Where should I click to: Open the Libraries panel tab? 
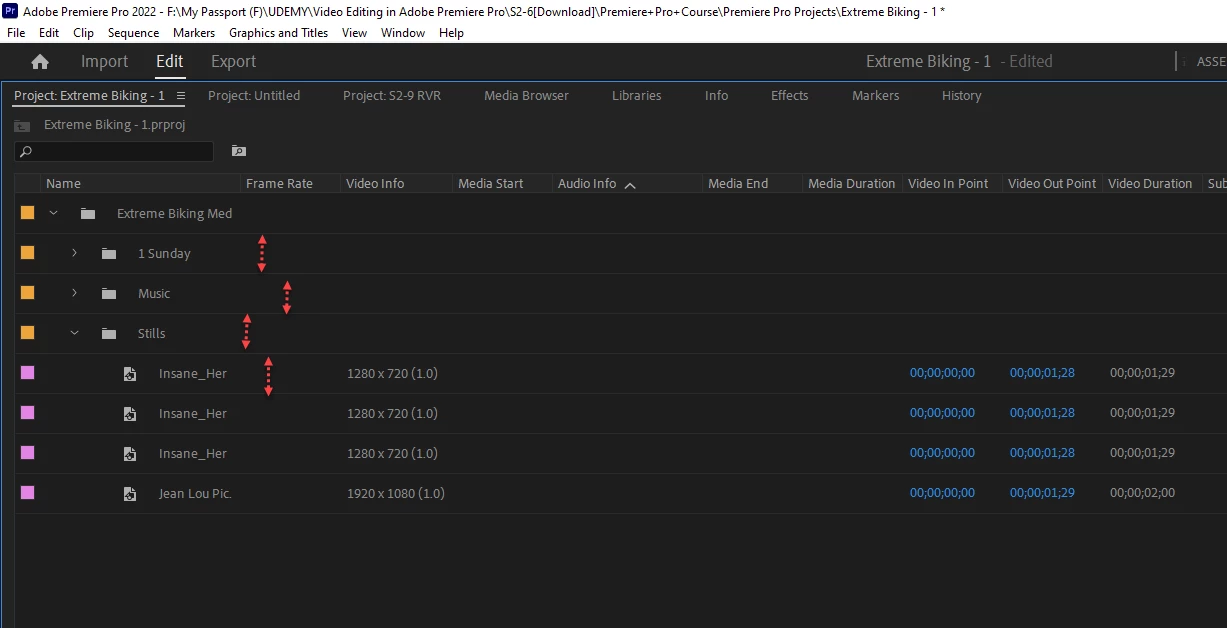(x=637, y=96)
